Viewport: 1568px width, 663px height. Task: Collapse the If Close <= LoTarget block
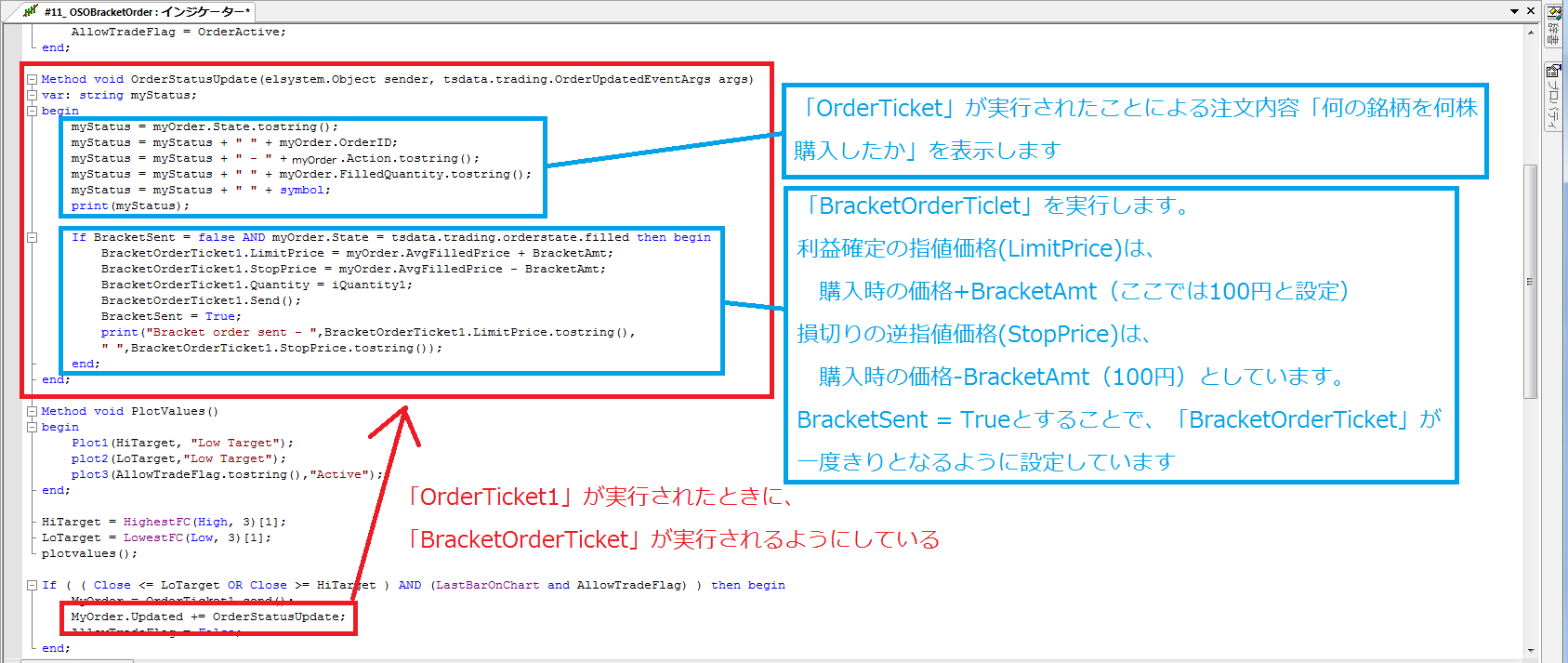[32, 585]
